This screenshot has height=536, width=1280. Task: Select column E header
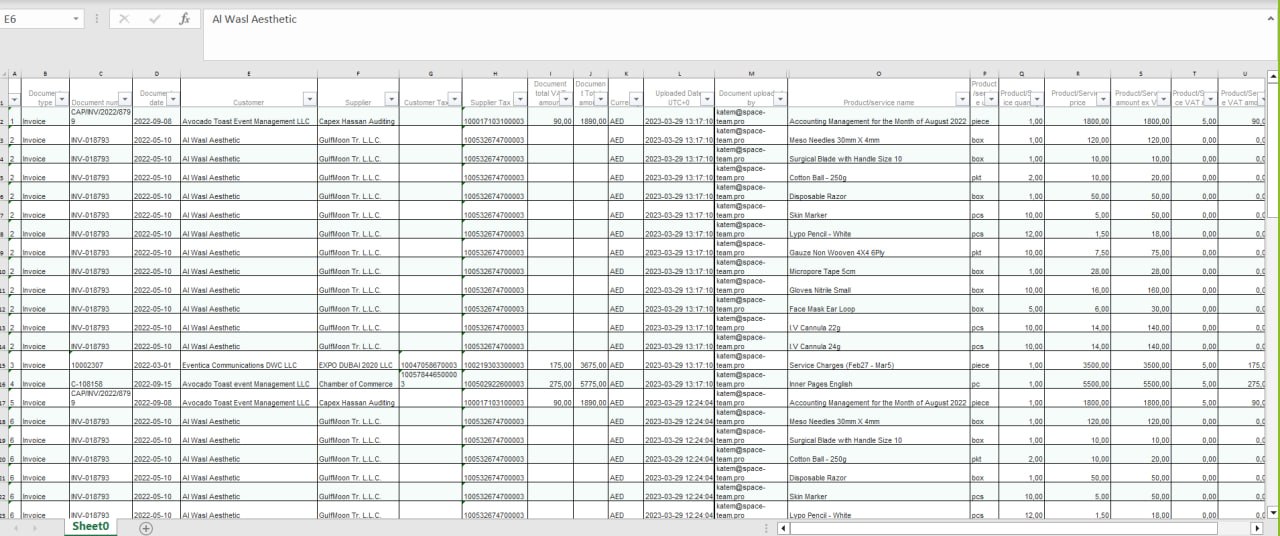(x=248, y=74)
